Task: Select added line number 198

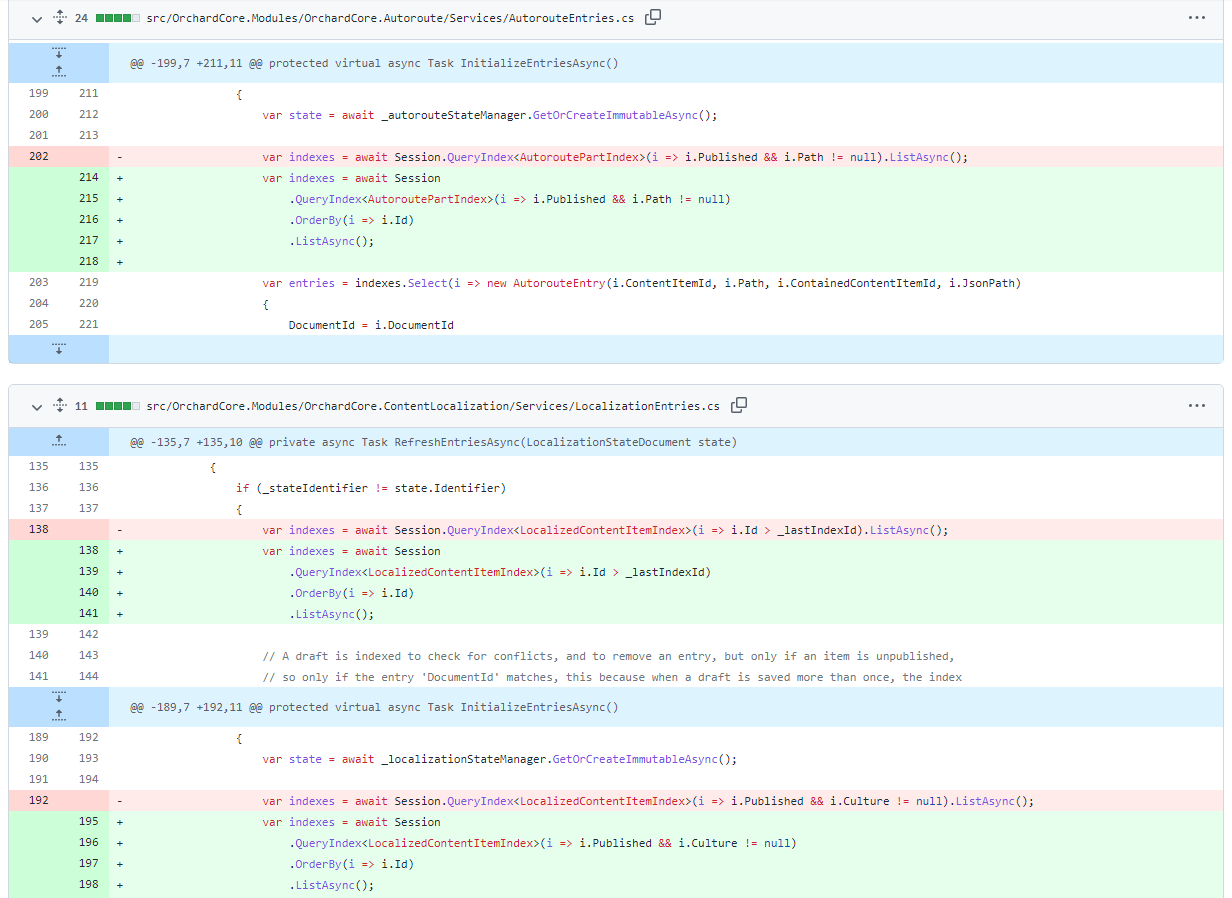Action: (x=88, y=885)
